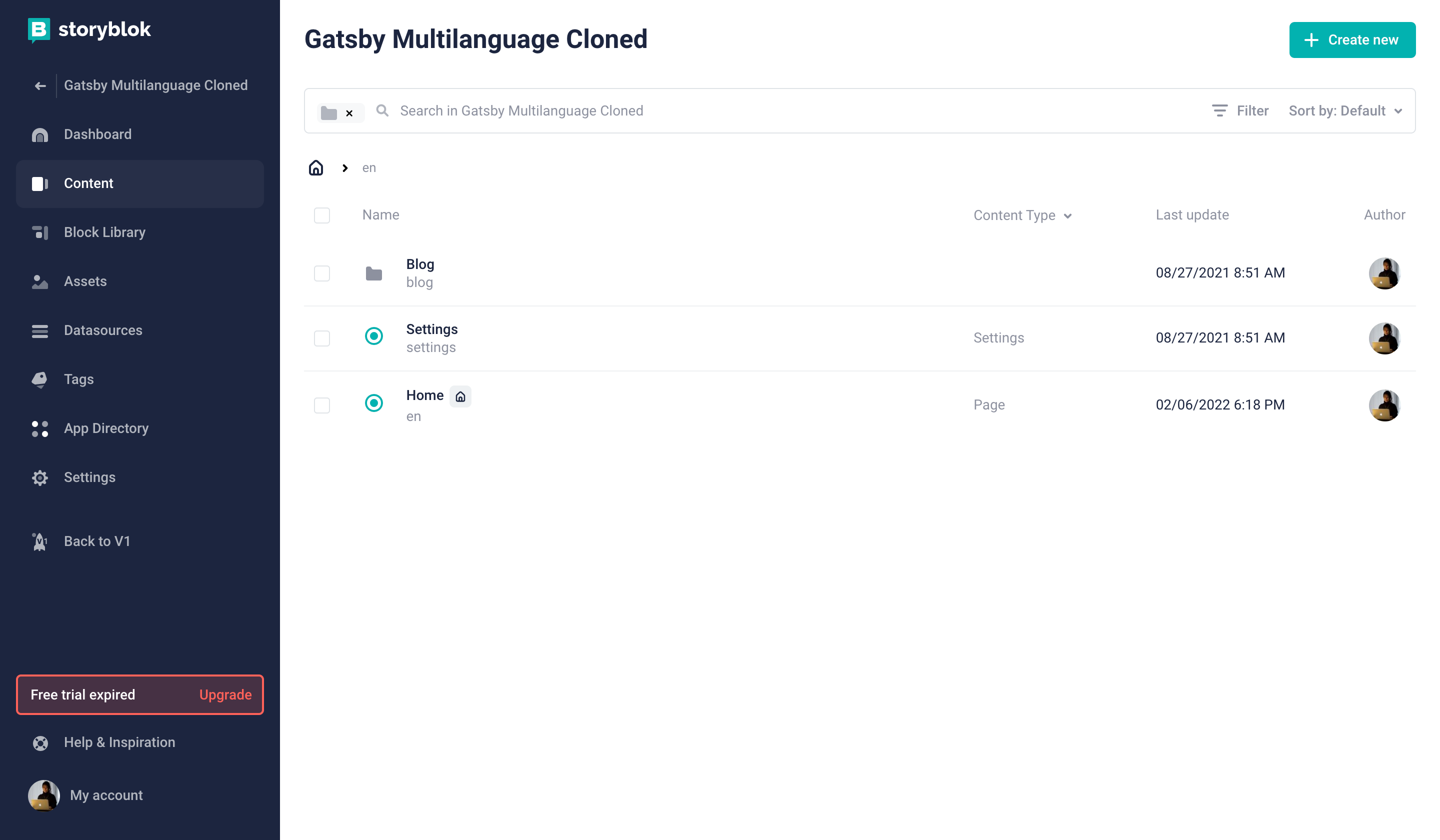The width and height of the screenshot is (1440, 840).
Task: Click the Datasources stack icon
Action: coord(40,331)
